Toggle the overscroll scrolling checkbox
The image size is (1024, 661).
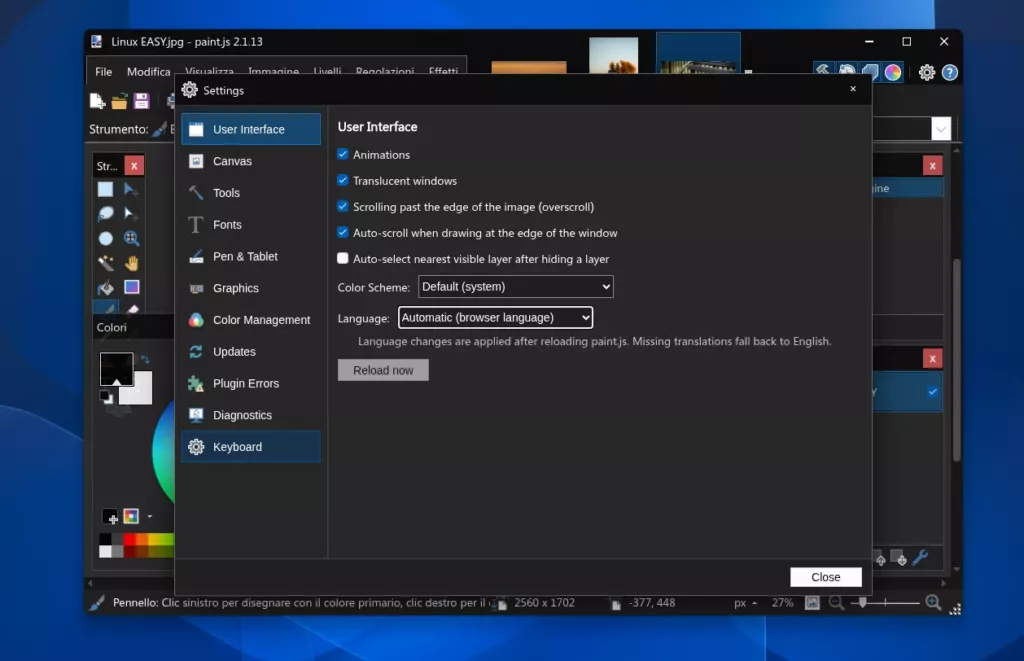pyautogui.click(x=343, y=206)
